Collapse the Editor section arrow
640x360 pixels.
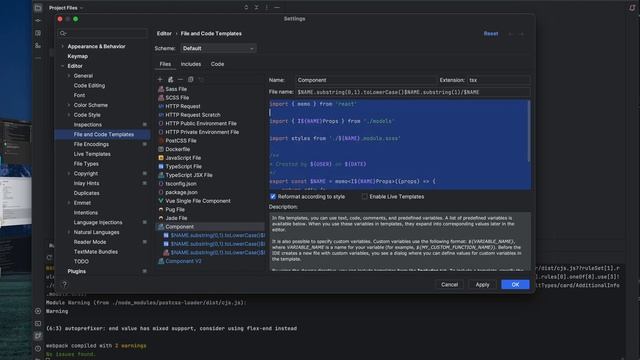(x=62, y=66)
